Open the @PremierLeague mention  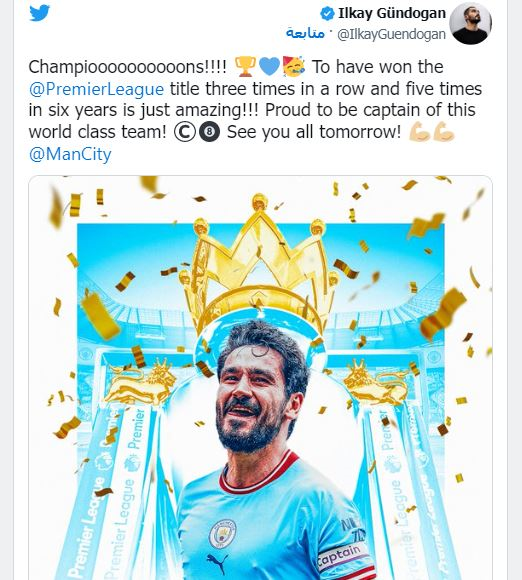pyautogui.click(x=96, y=89)
